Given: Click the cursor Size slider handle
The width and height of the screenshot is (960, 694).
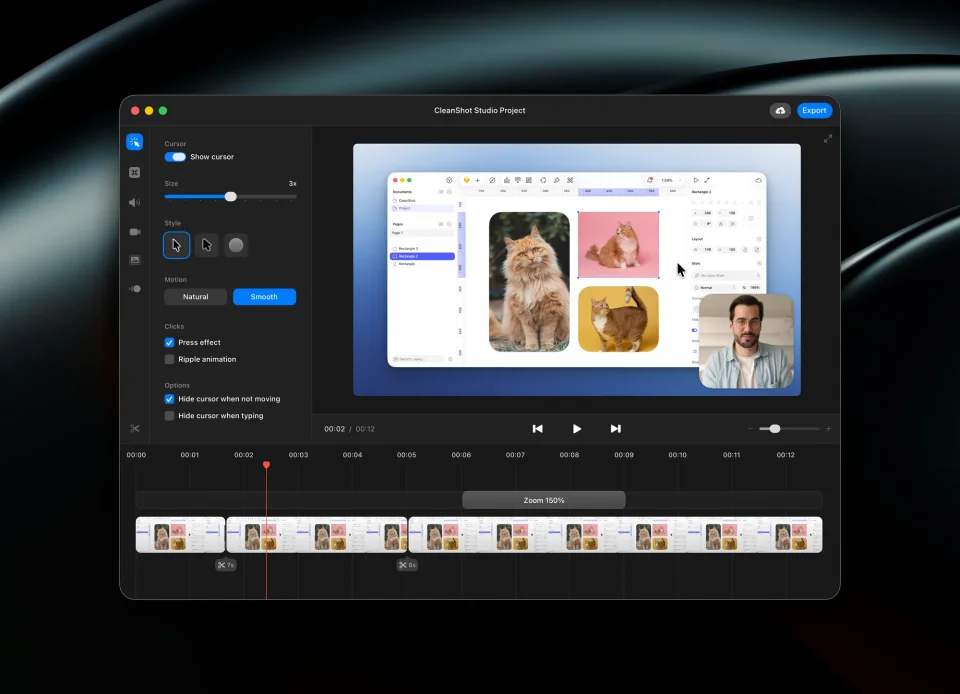Looking at the screenshot, I should (230, 196).
